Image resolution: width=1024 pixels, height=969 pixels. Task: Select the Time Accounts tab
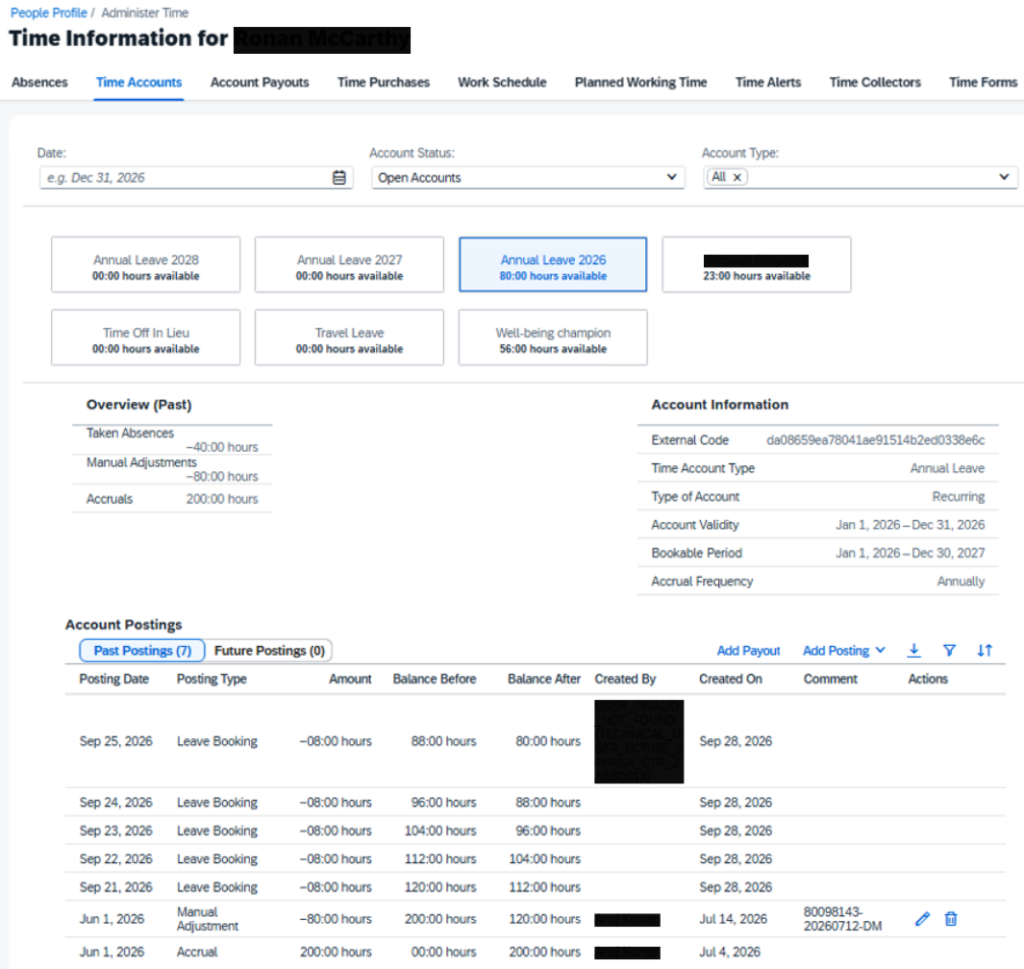[139, 82]
